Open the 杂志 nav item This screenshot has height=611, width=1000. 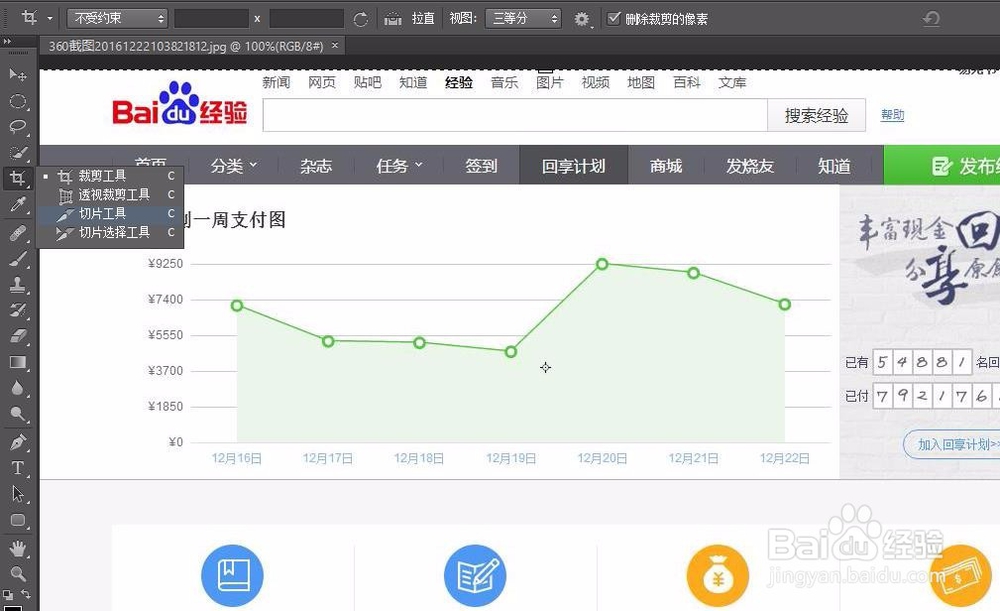click(316, 166)
